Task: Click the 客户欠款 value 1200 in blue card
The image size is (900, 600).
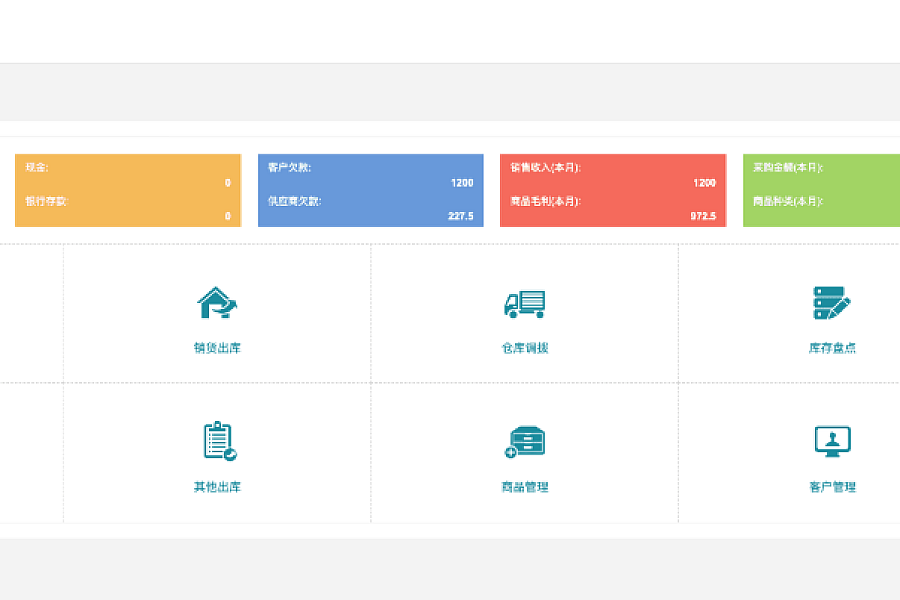Action: 462,183
